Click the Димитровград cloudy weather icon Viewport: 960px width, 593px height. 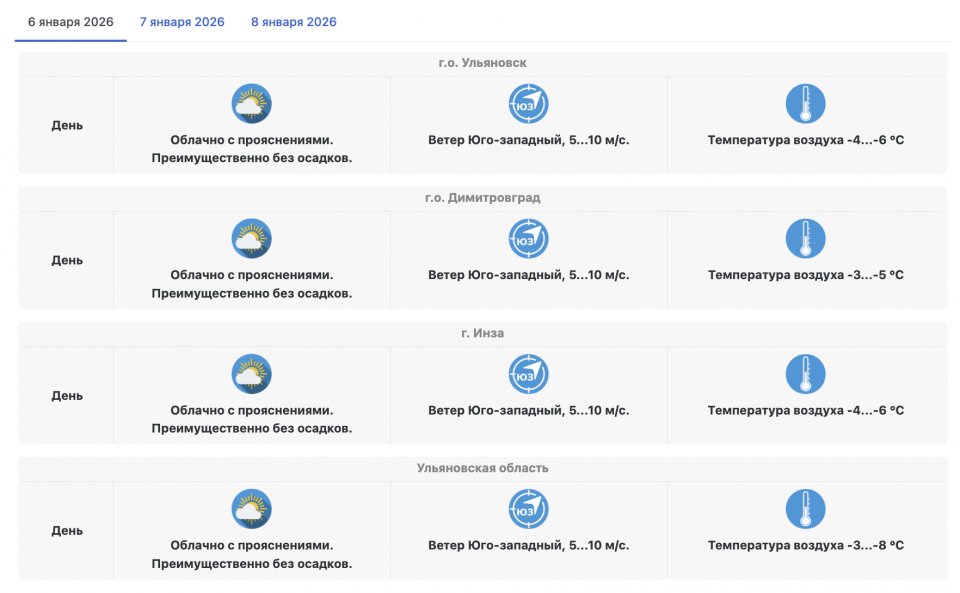point(252,239)
